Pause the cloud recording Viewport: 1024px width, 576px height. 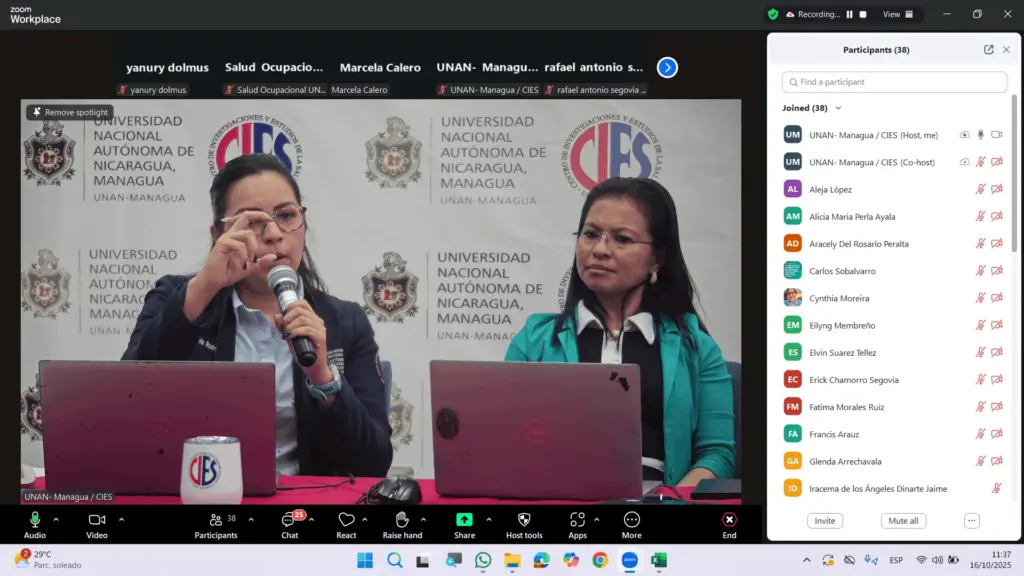[850, 14]
